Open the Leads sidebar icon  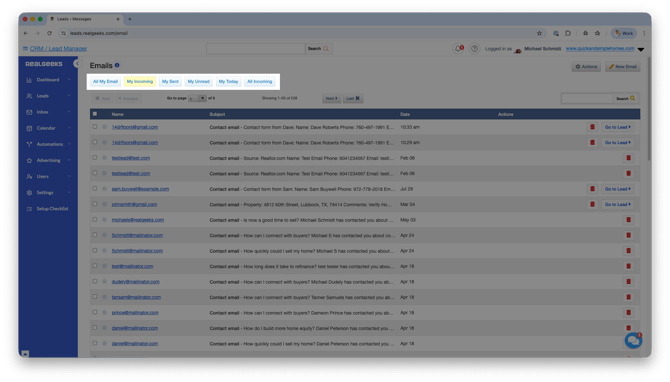pos(29,96)
